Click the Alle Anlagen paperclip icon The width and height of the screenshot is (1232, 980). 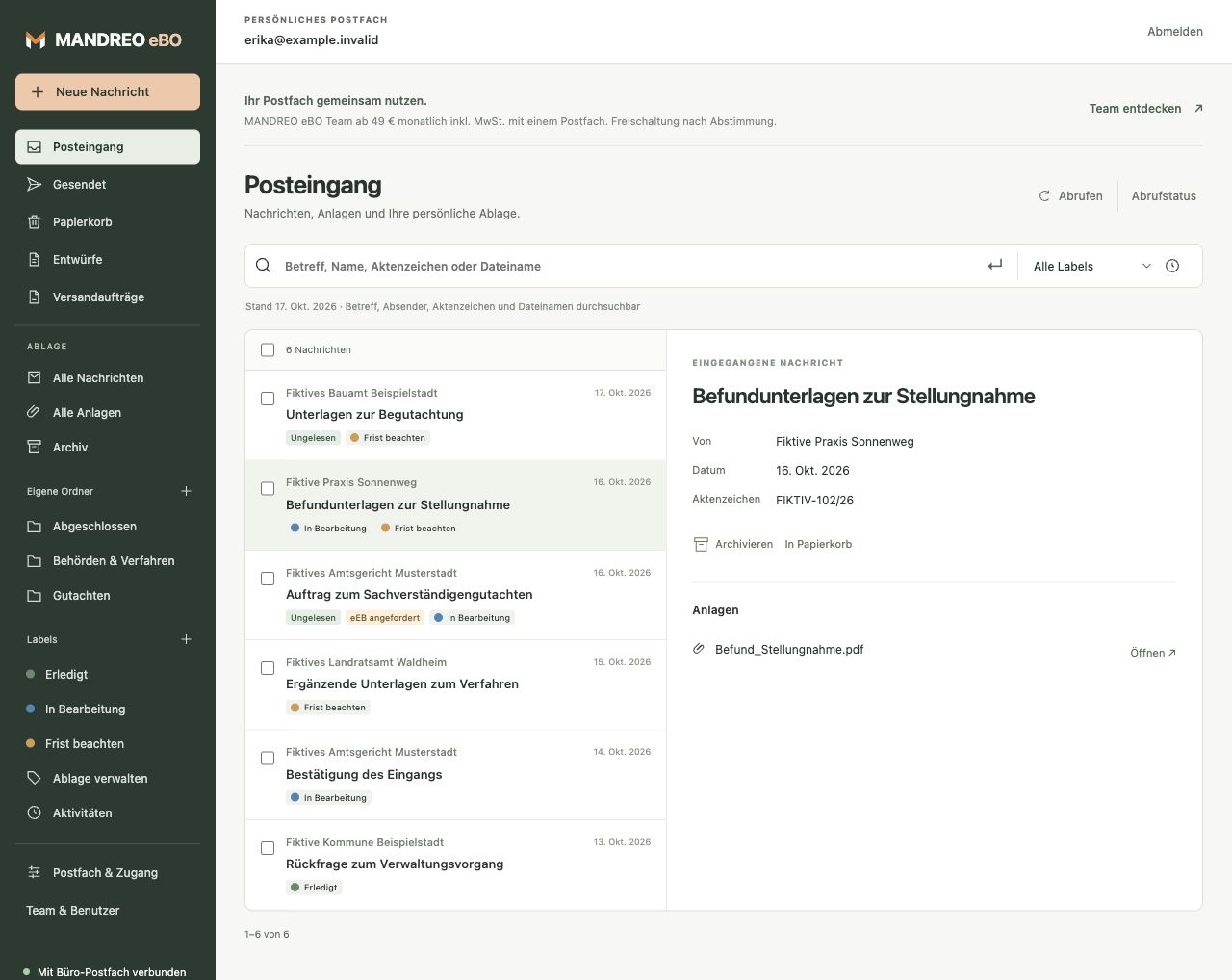[x=35, y=412]
